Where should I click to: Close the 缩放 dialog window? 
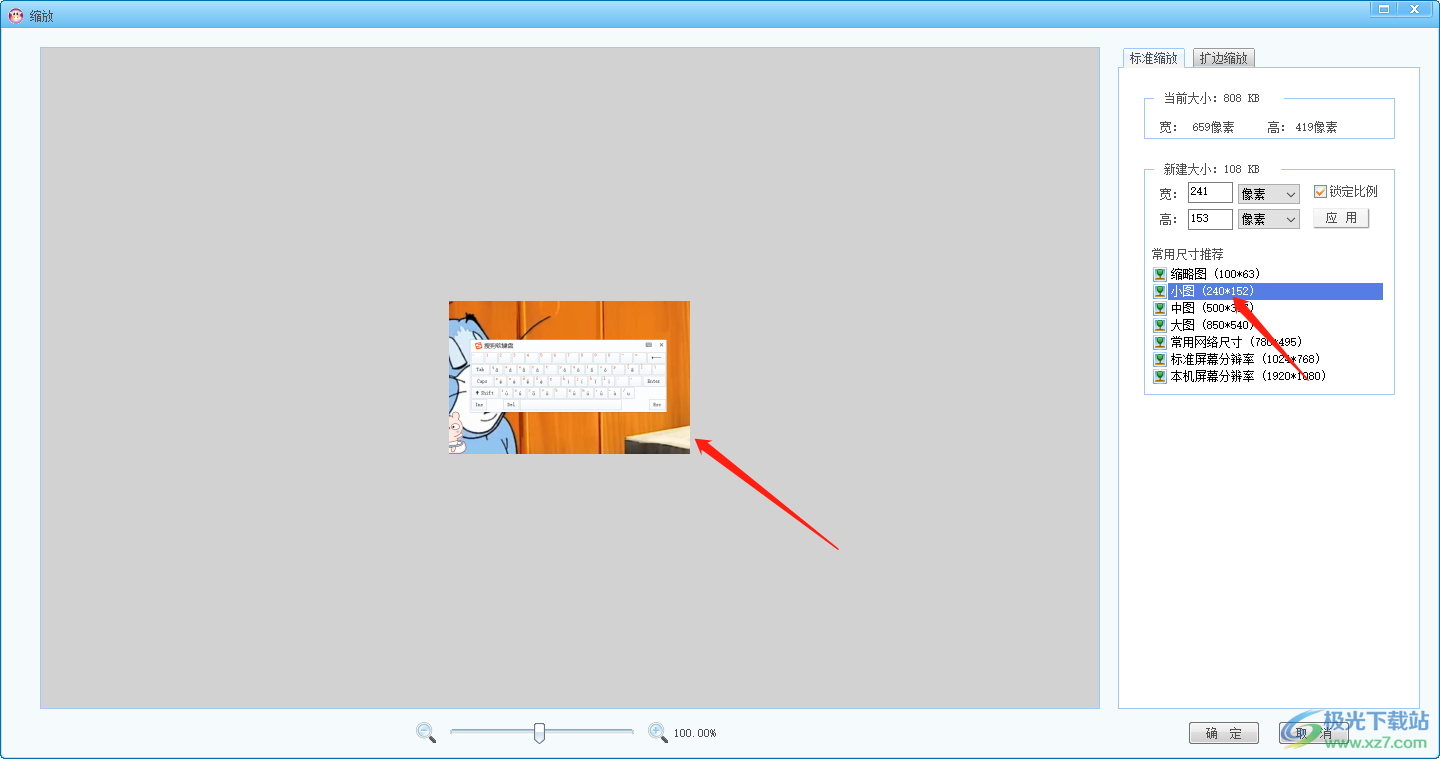coord(1415,8)
